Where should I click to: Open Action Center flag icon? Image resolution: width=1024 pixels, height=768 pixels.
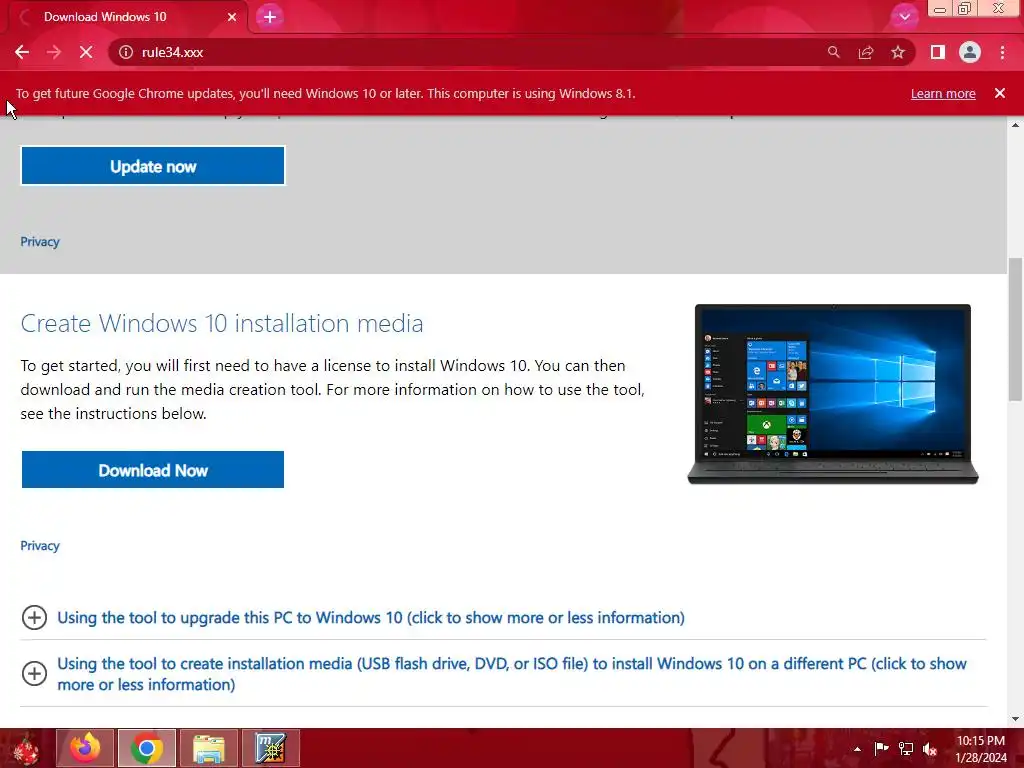click(881, 749)
